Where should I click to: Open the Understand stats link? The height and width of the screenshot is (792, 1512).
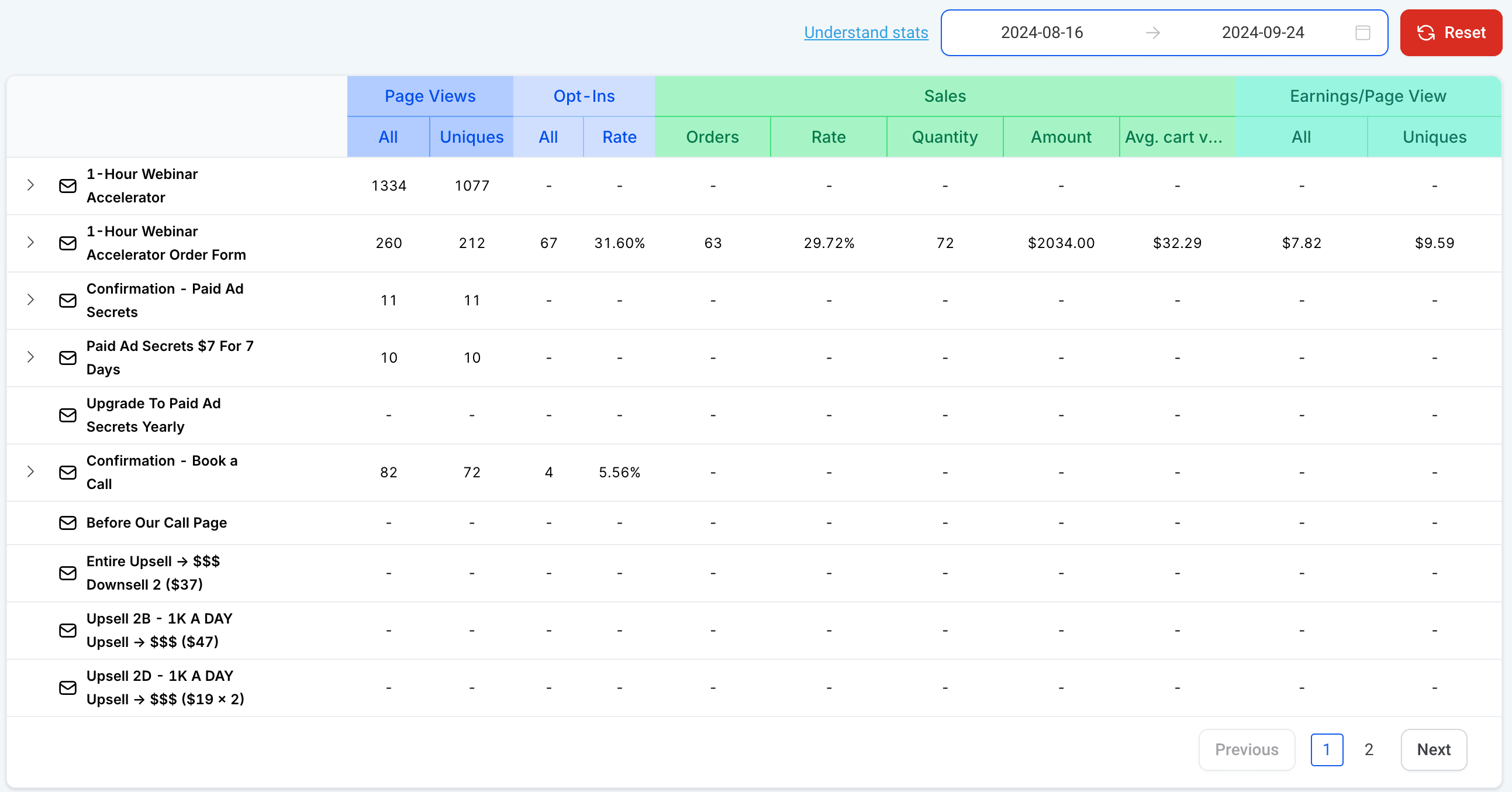[x=866, y=33]
